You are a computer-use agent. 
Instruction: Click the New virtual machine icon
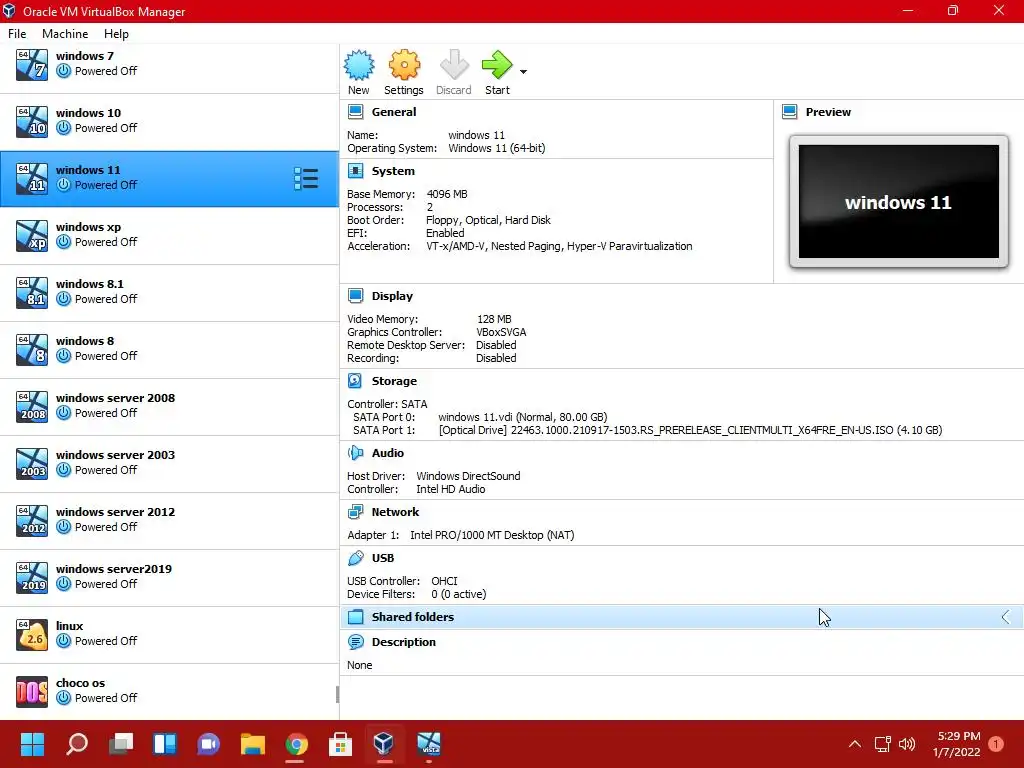(x=359, y=65)
